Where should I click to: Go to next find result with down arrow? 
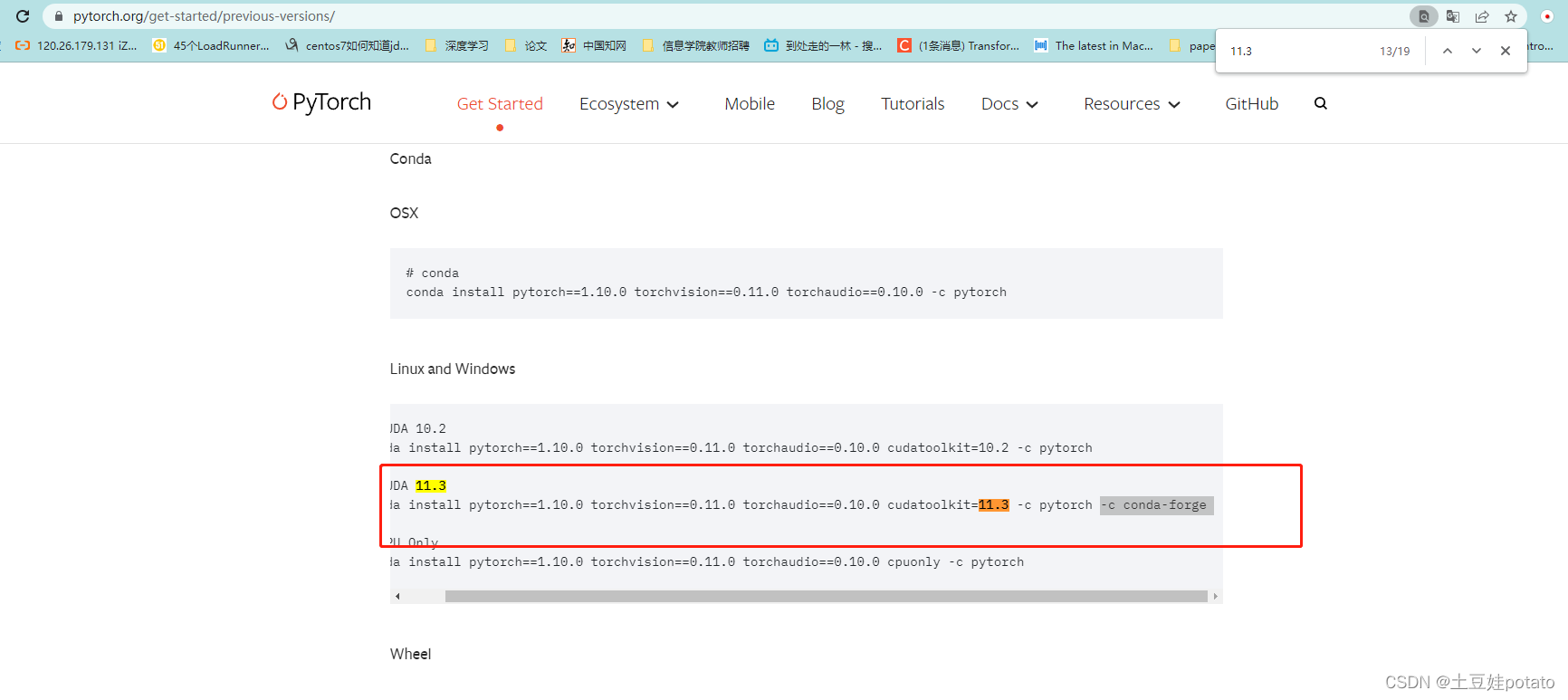pos(1477,51)
